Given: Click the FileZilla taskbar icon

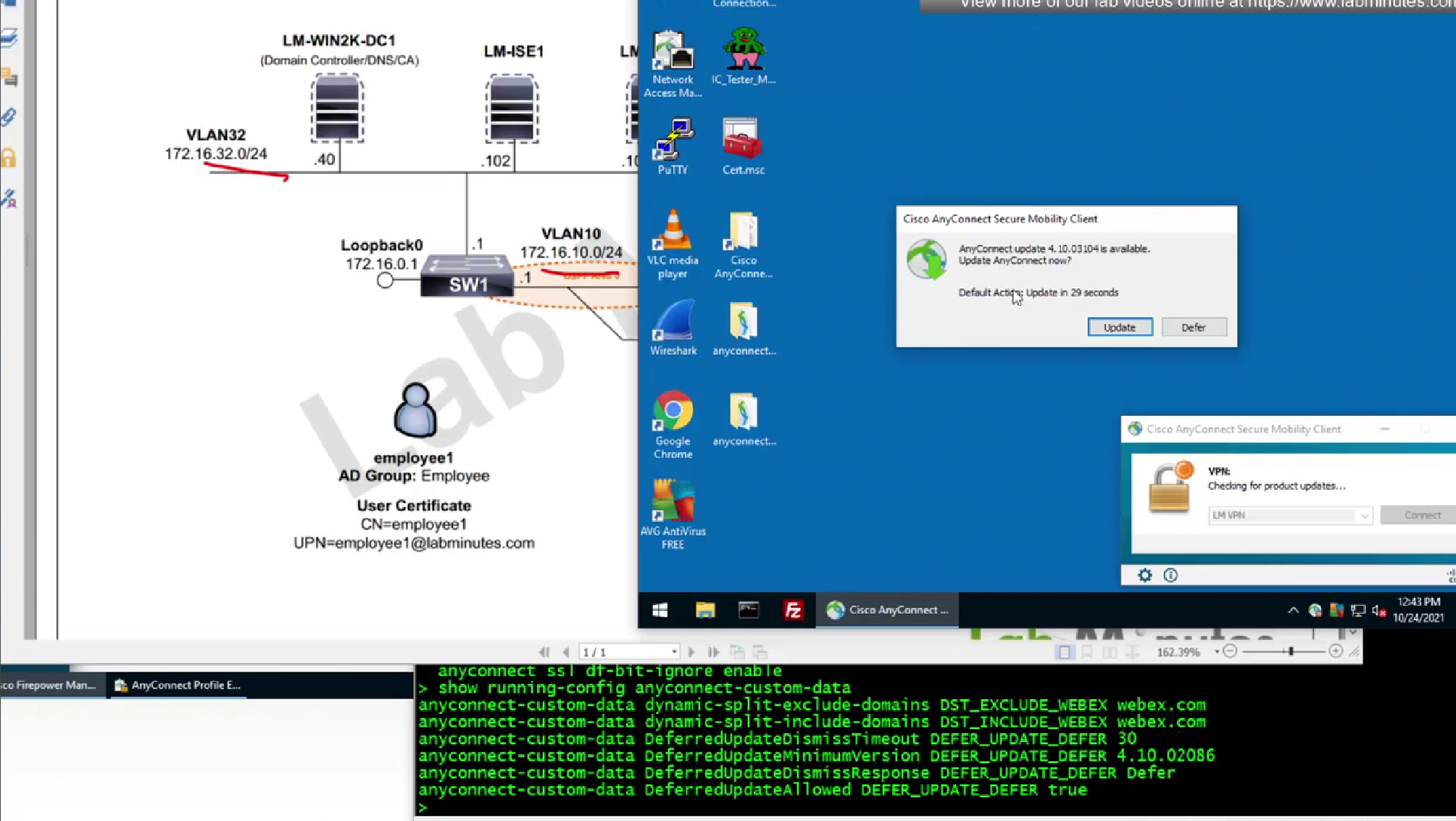Looking at the screenshot, I should click(x=793, y=610).
